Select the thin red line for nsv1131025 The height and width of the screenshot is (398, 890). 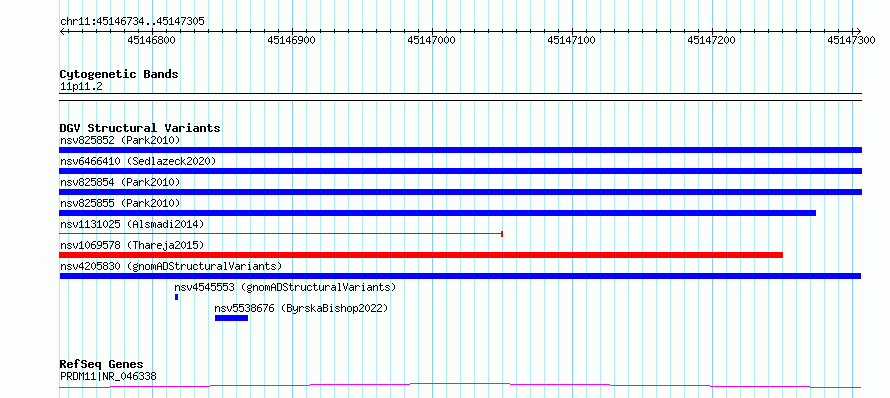click(281, 234)
